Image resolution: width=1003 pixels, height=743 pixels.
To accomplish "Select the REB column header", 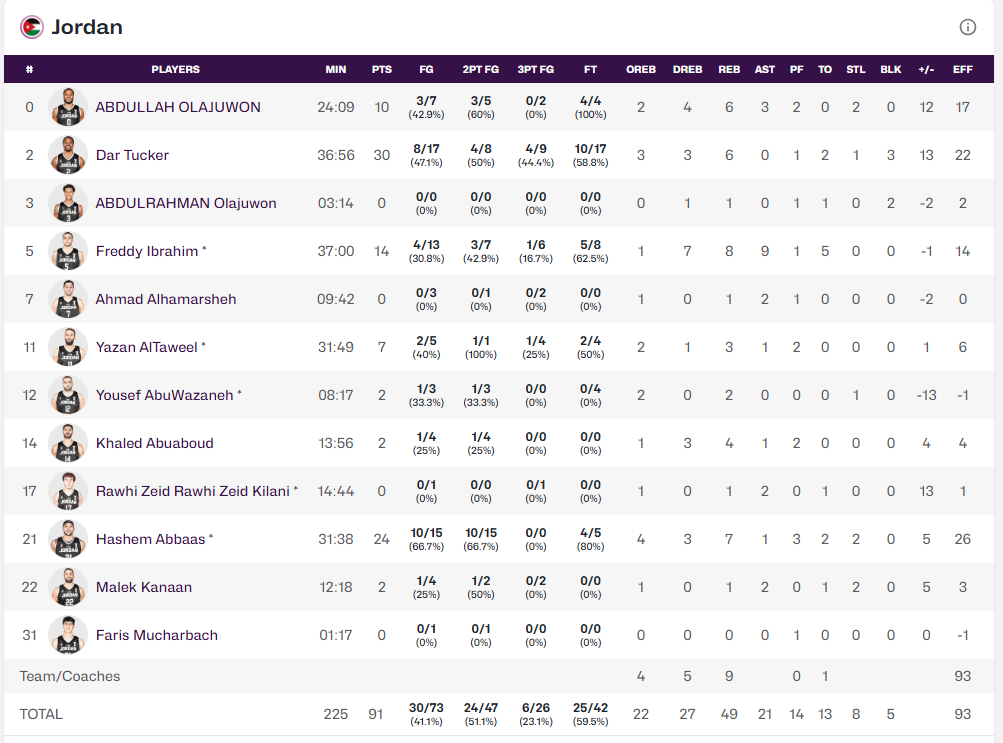I will coord(729,69).
